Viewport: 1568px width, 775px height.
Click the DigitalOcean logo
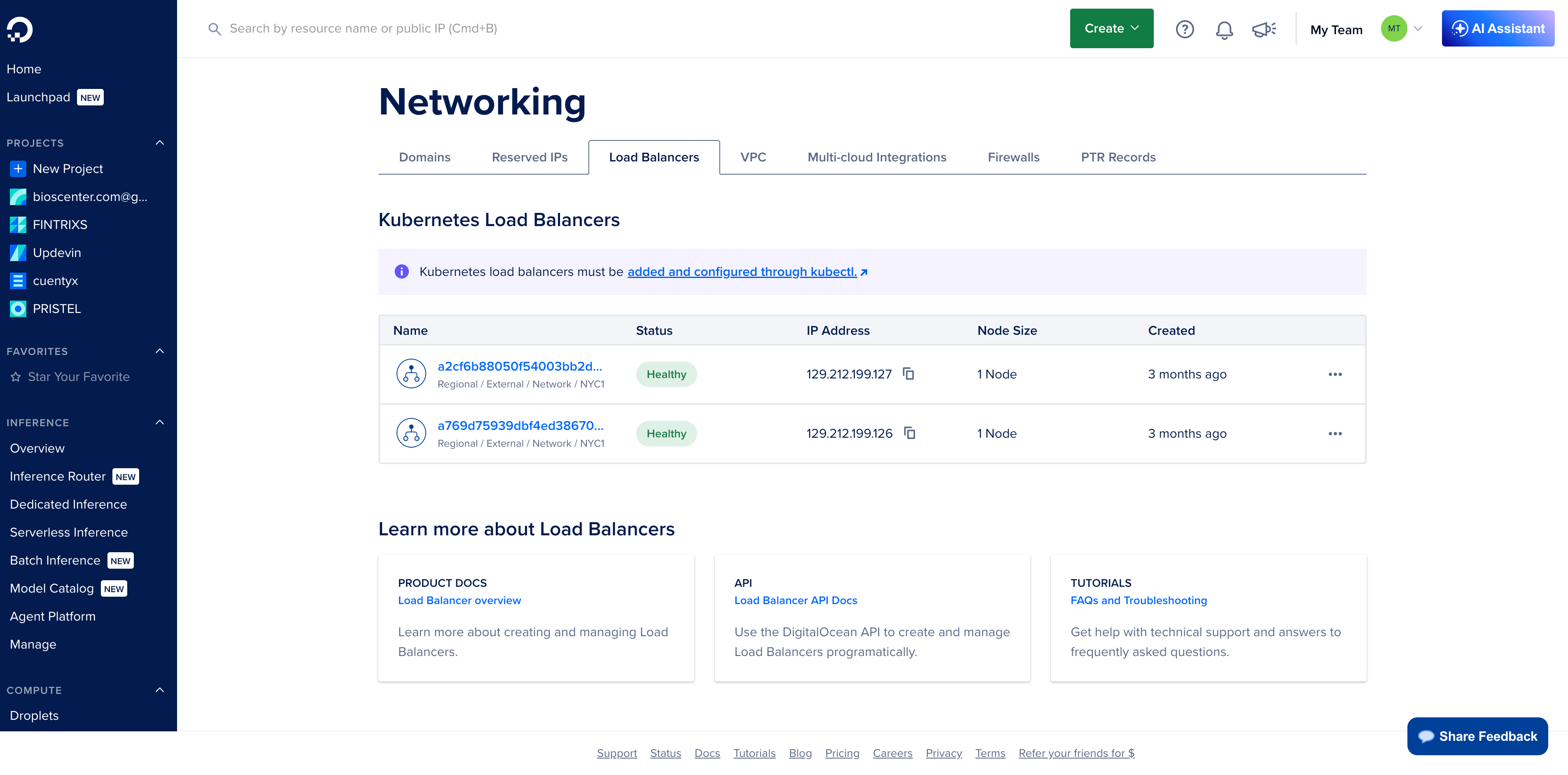(19, 29)
